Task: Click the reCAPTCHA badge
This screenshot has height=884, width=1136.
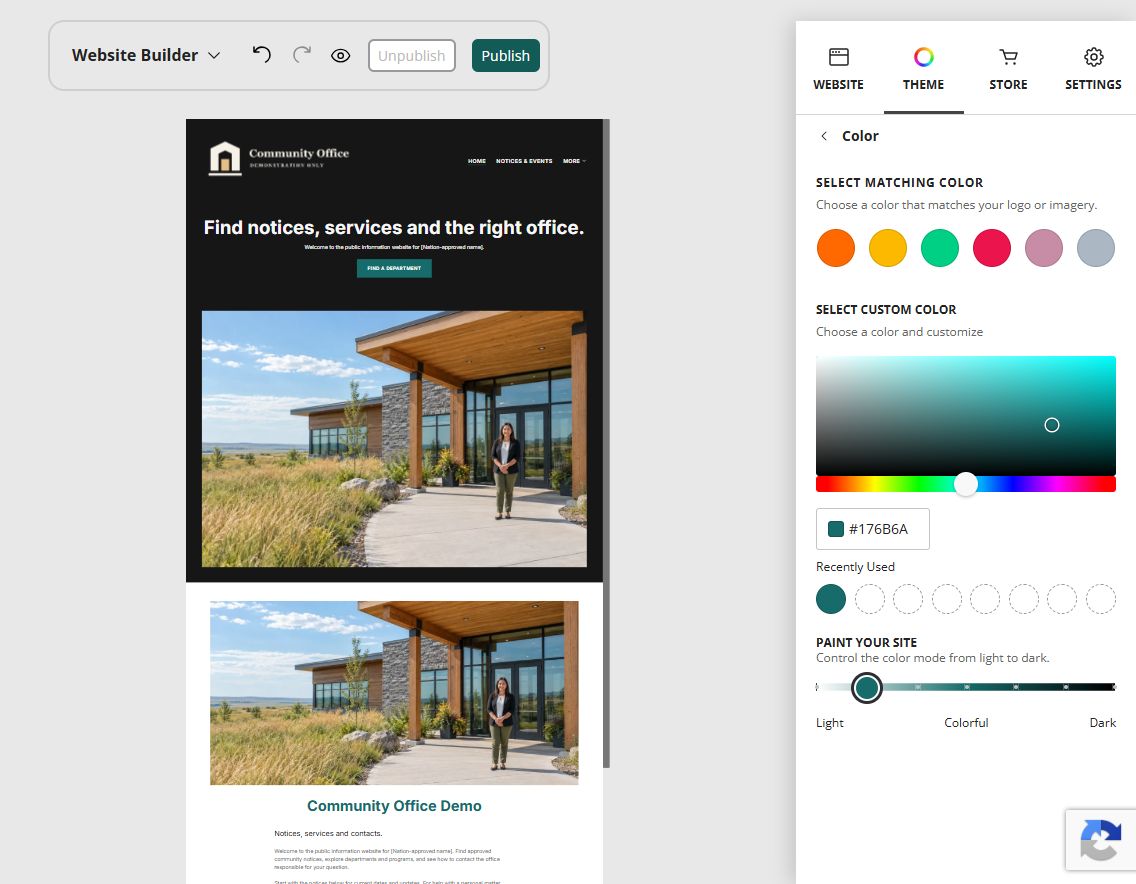Action: (1100, 840)
